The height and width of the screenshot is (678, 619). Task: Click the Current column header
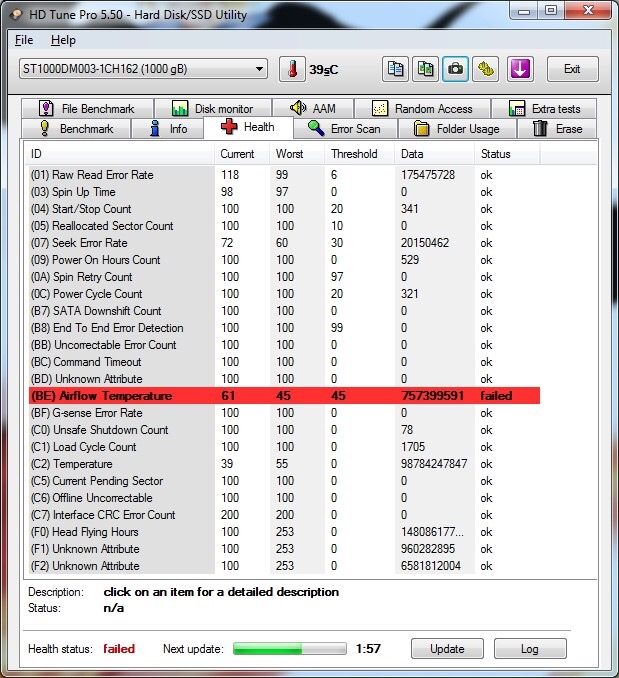tap(242, 154)
